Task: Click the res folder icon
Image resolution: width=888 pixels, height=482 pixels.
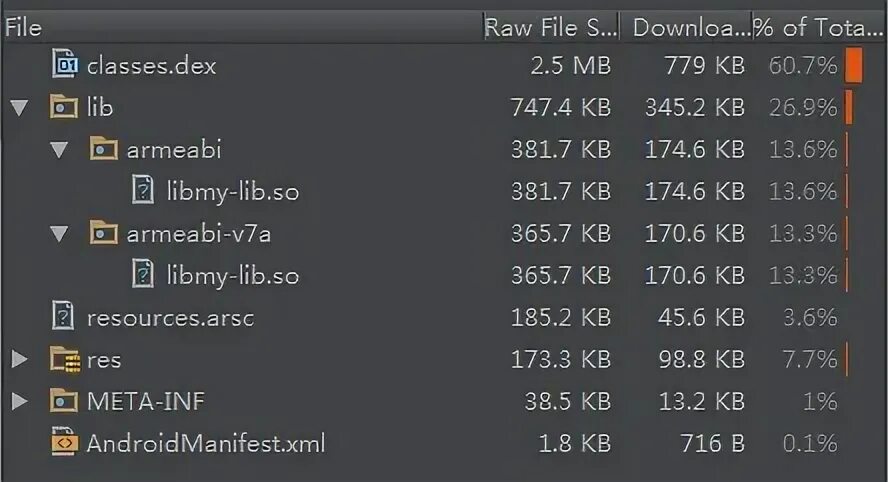Action: coord(64,359)
